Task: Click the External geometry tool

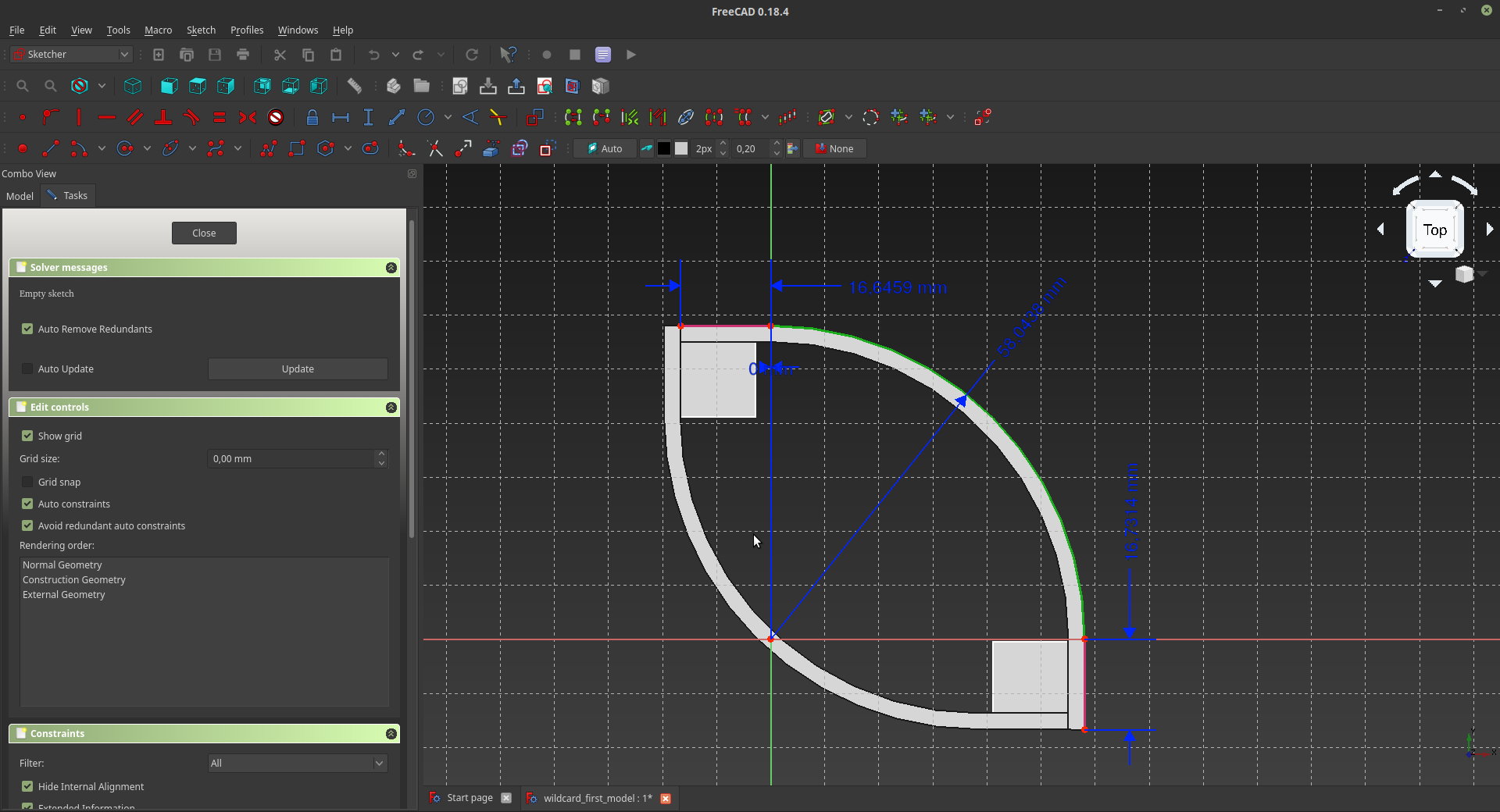Action: tap(491, 148)
